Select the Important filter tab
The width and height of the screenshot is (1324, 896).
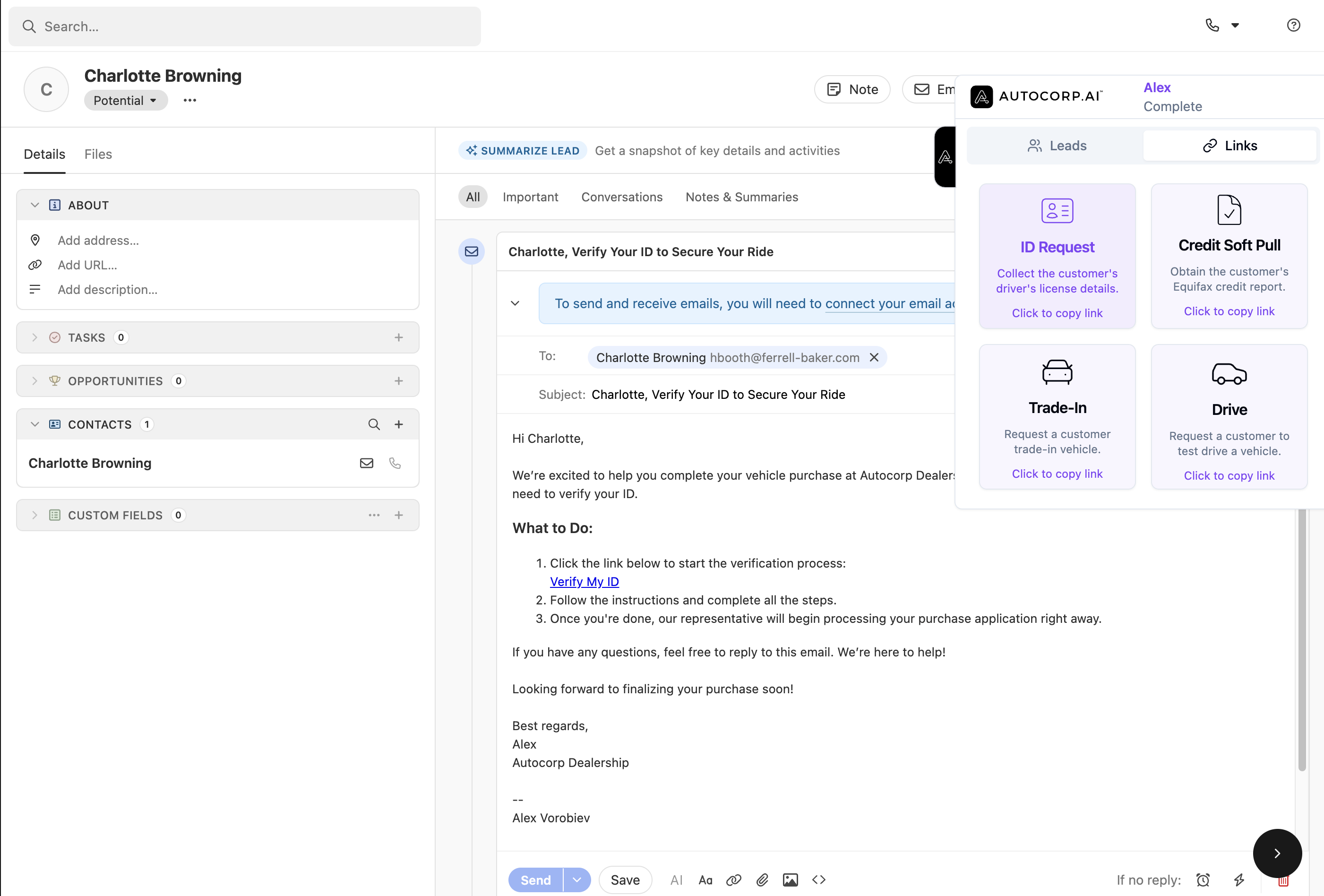tap(530, 197)
